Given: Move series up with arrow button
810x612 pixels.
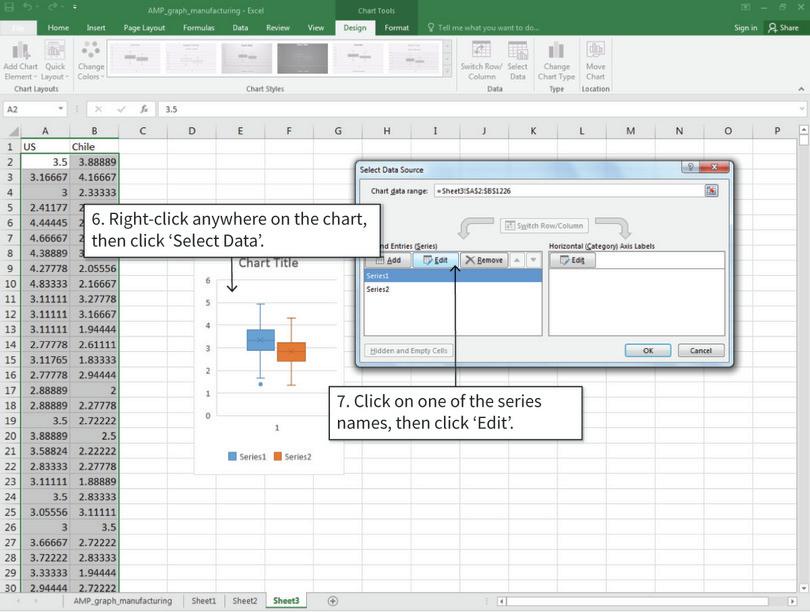Looking at the screenshot, I should pos(517,260).
